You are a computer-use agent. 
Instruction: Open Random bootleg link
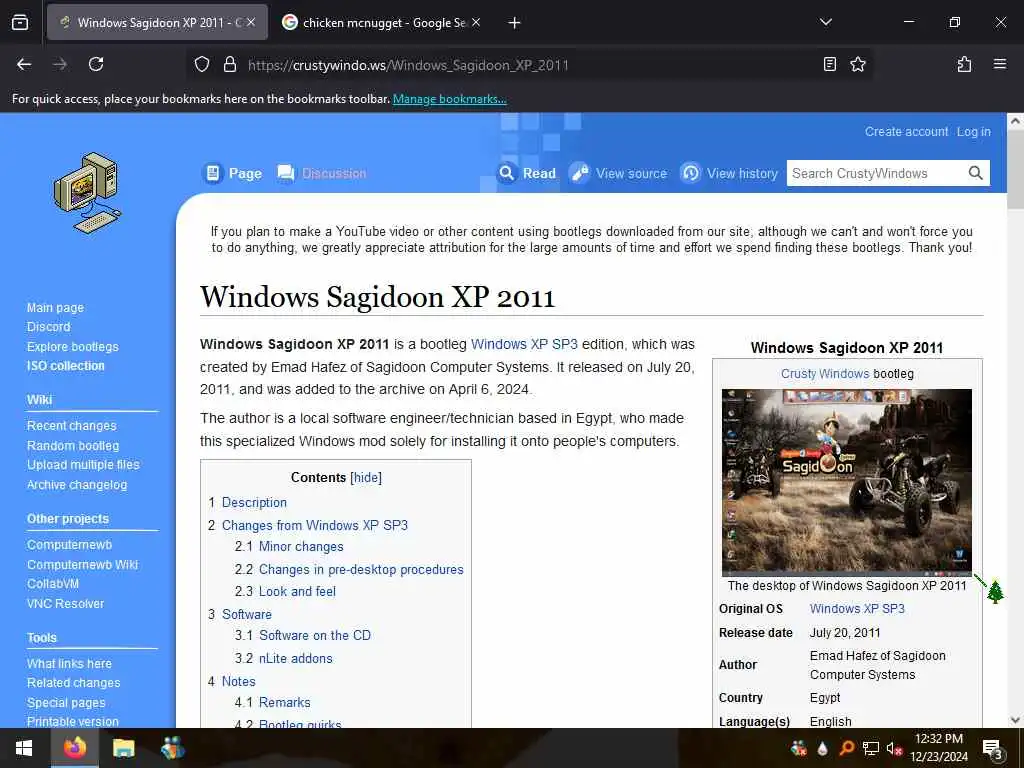72,445
